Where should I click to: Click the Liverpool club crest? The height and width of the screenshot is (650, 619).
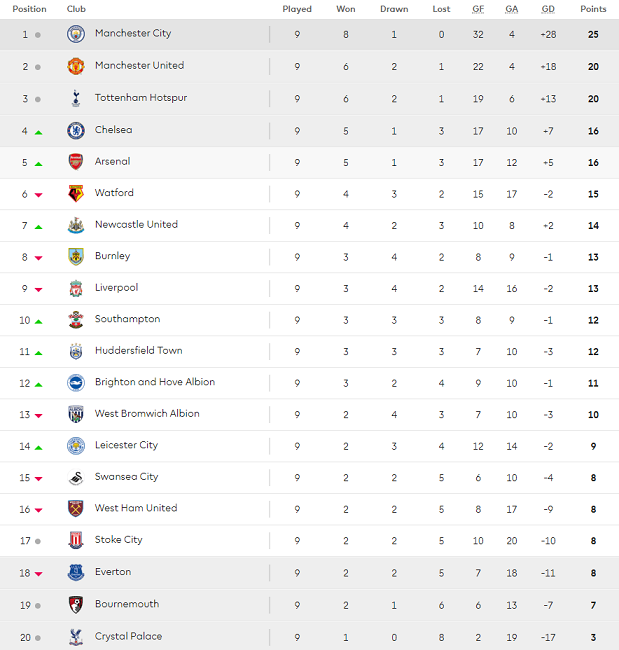76,288
